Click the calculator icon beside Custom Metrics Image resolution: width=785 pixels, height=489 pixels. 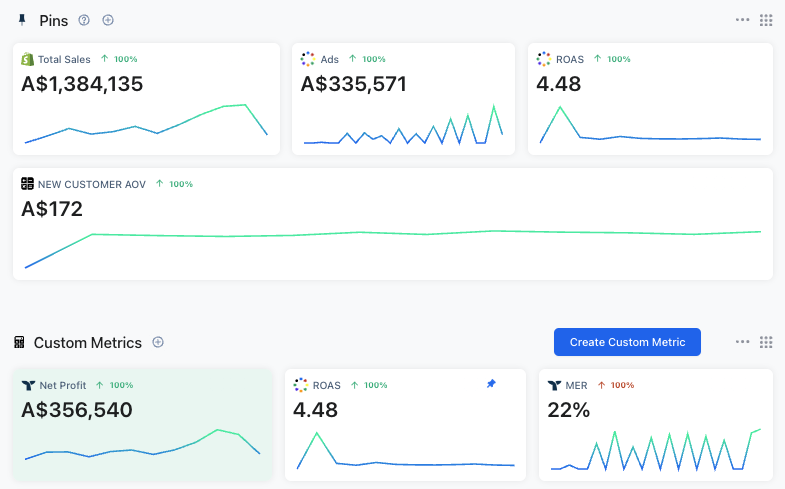19,342
